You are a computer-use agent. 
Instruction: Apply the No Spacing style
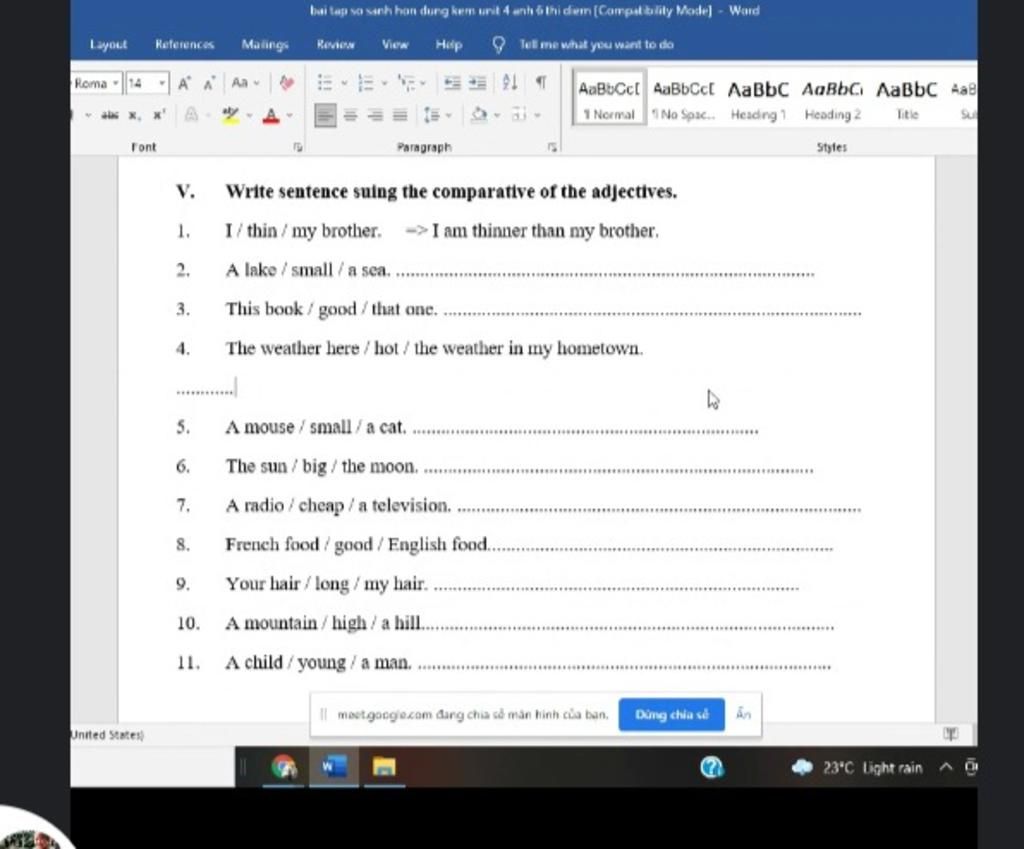(683, 99)
